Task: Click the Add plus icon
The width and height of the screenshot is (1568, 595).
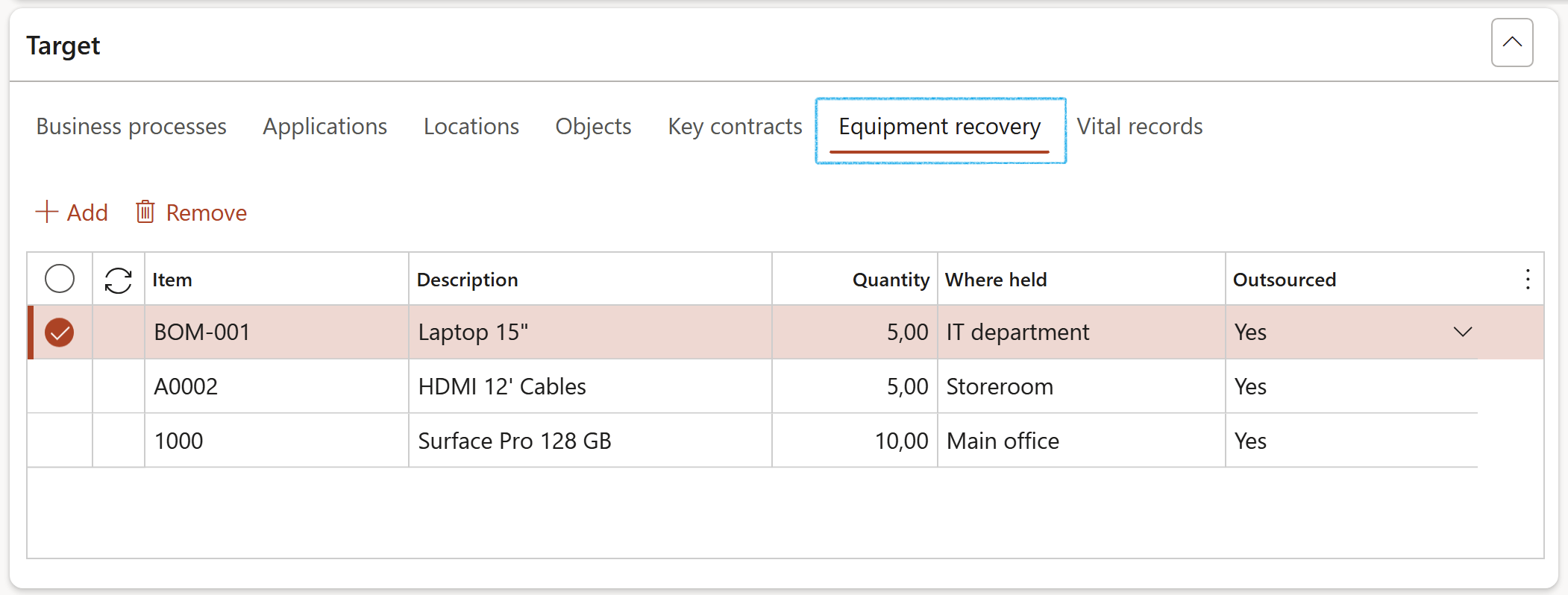Action: (x=46, y=212)
